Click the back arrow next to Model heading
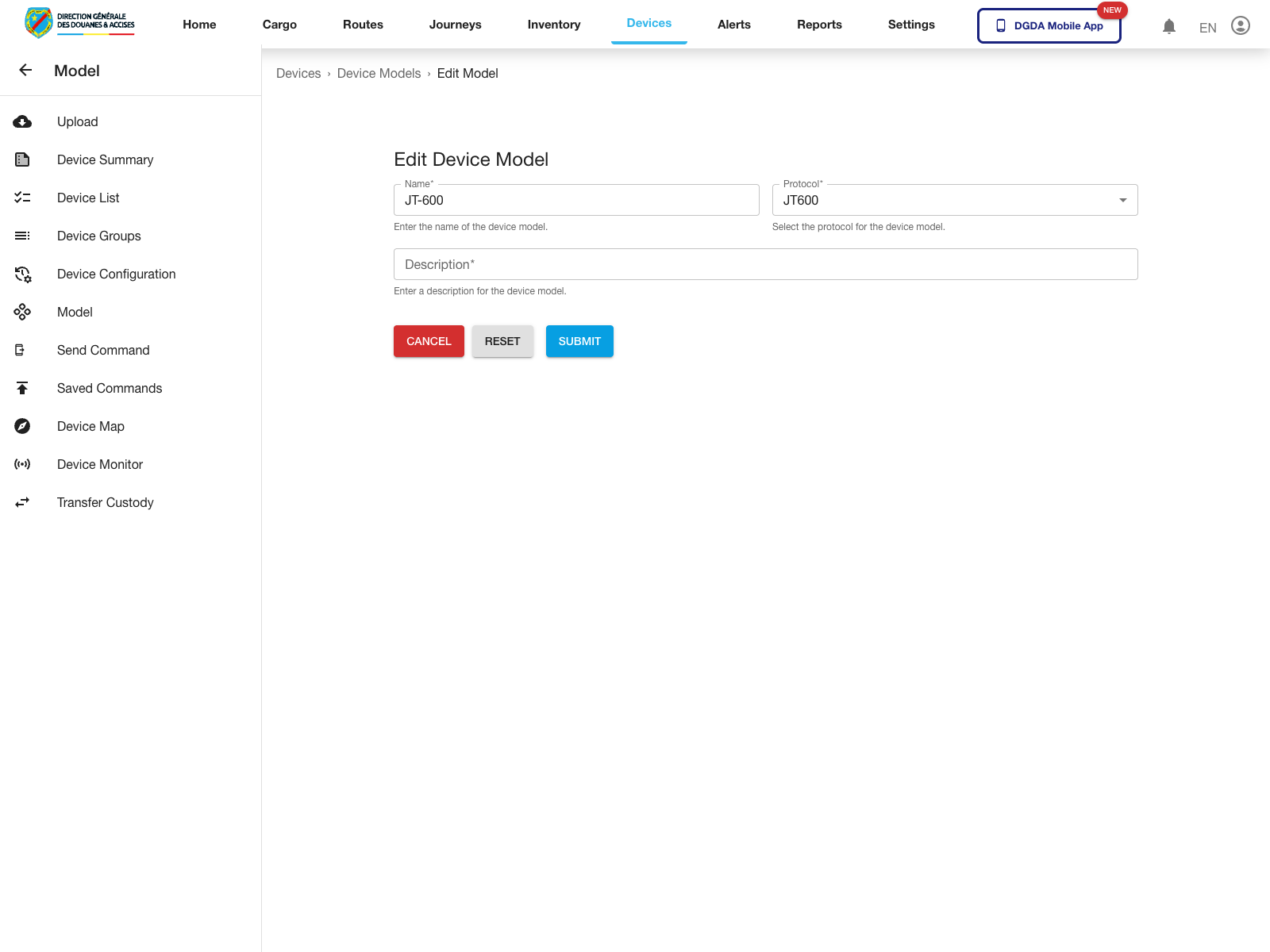The width and height of the screenshot is (1270, 952). tap(25, 70)
